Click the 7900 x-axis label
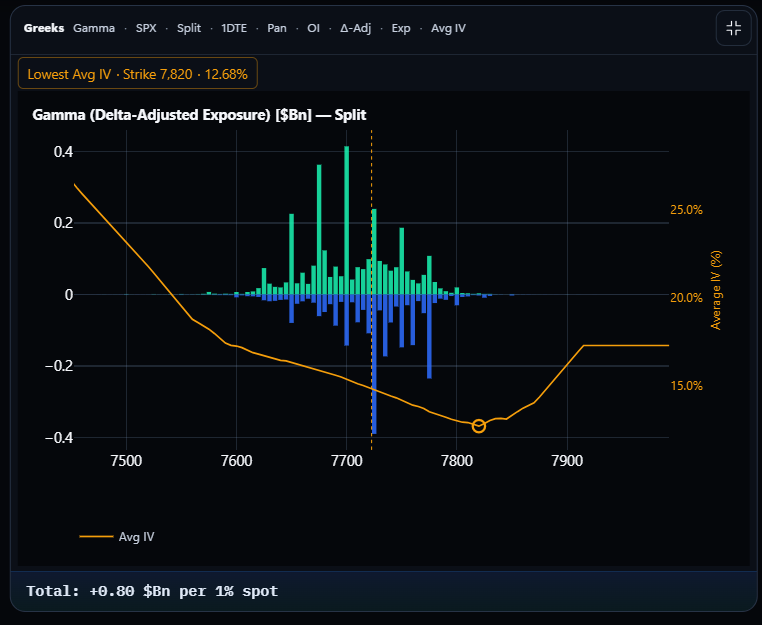The height and width of the screenshot is (625, 762). click(x=567, y=460)
